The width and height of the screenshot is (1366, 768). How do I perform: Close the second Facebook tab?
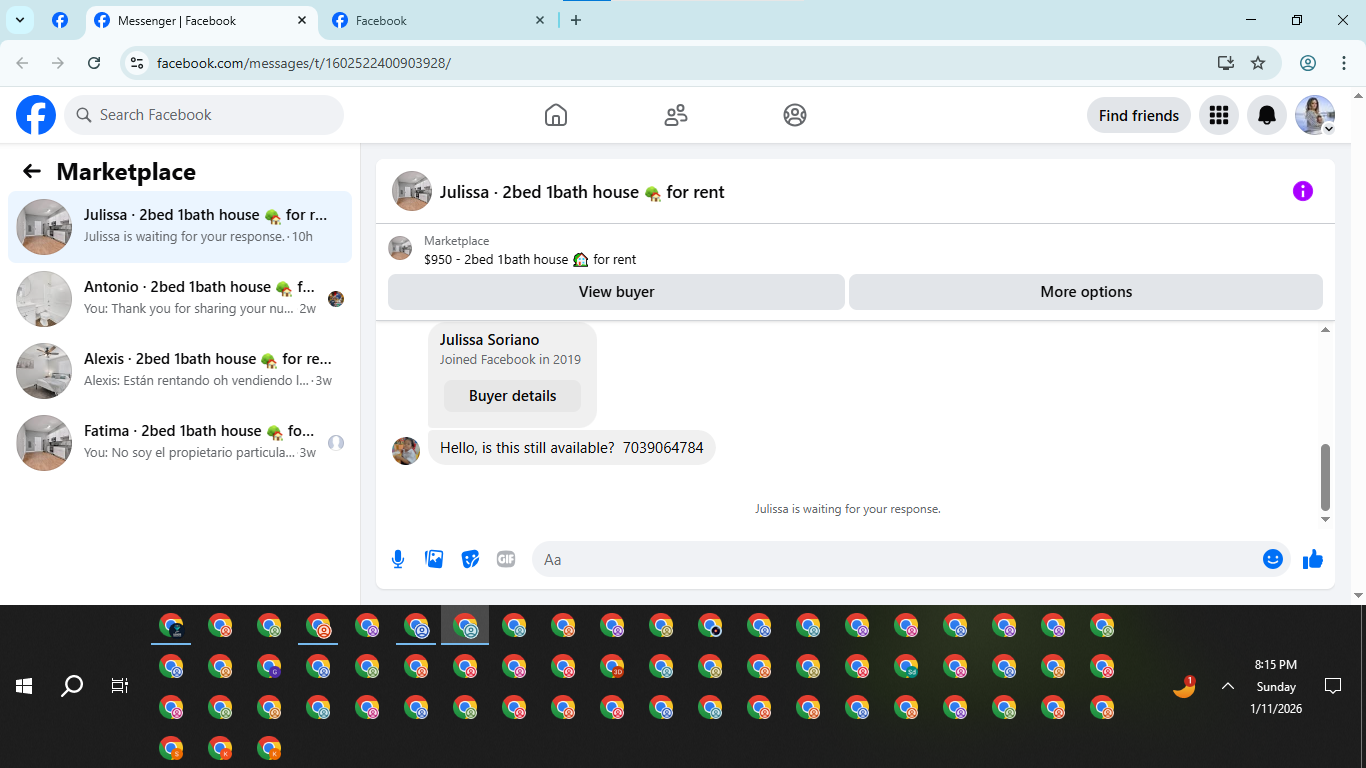point(540,20)
